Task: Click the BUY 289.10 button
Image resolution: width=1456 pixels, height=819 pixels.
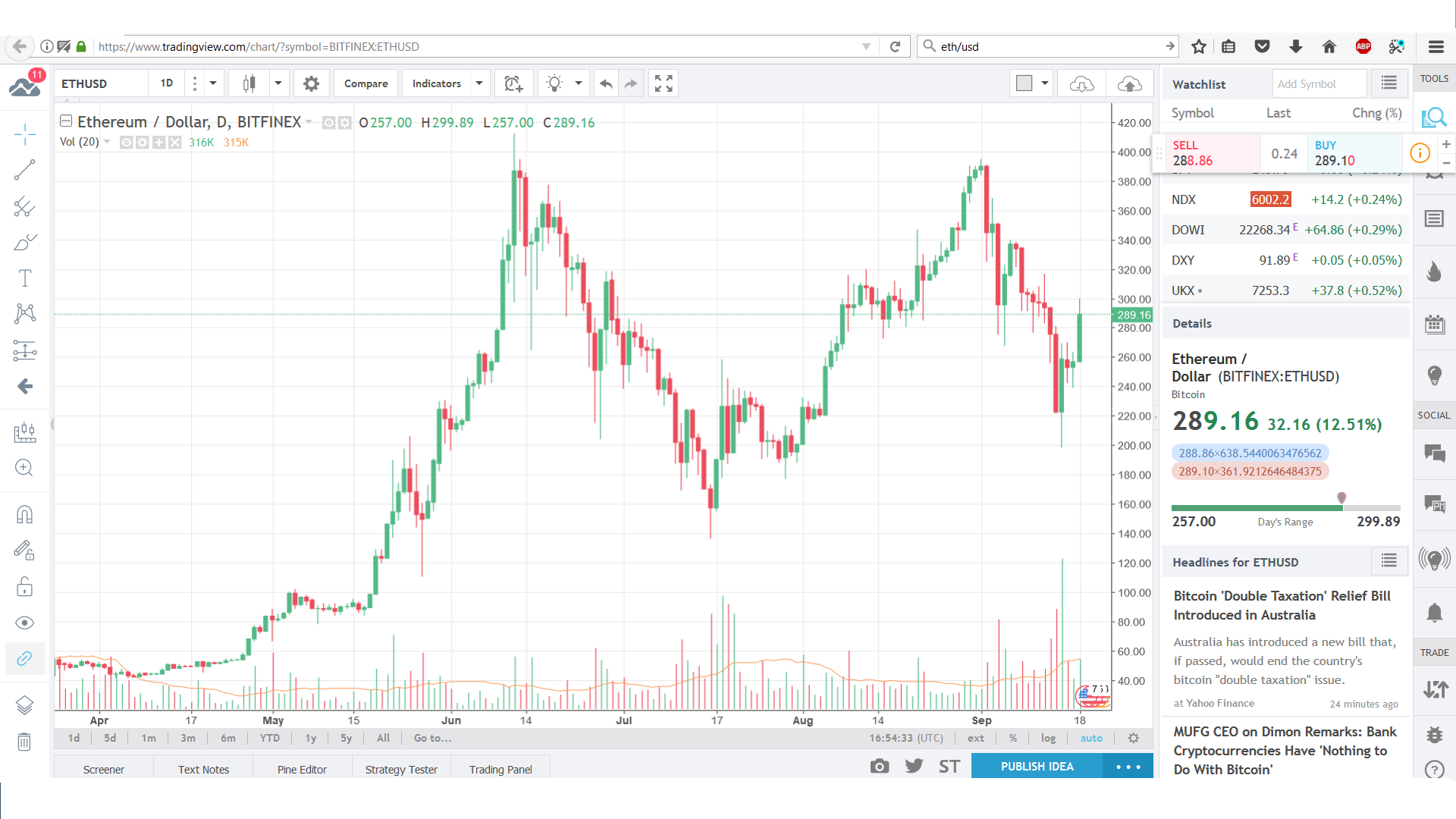Action: point(1354,153)
